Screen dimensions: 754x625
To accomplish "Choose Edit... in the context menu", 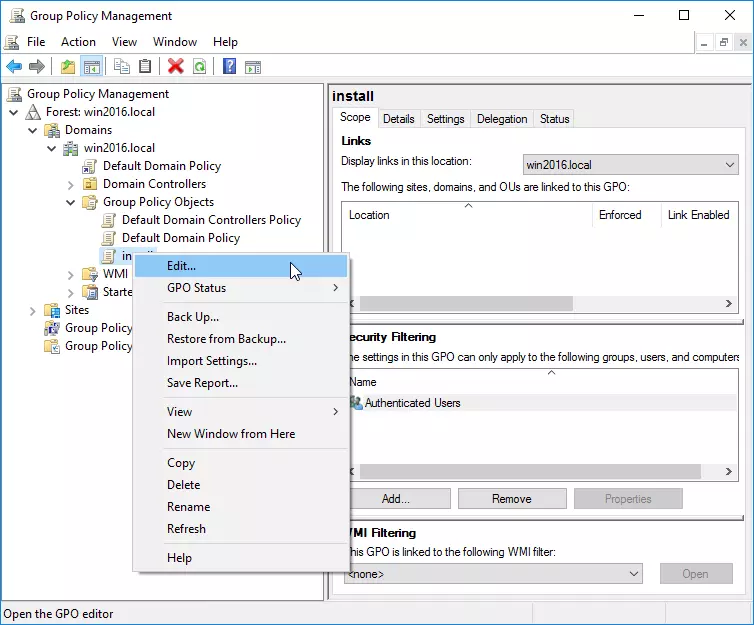I will pos(182,266).
